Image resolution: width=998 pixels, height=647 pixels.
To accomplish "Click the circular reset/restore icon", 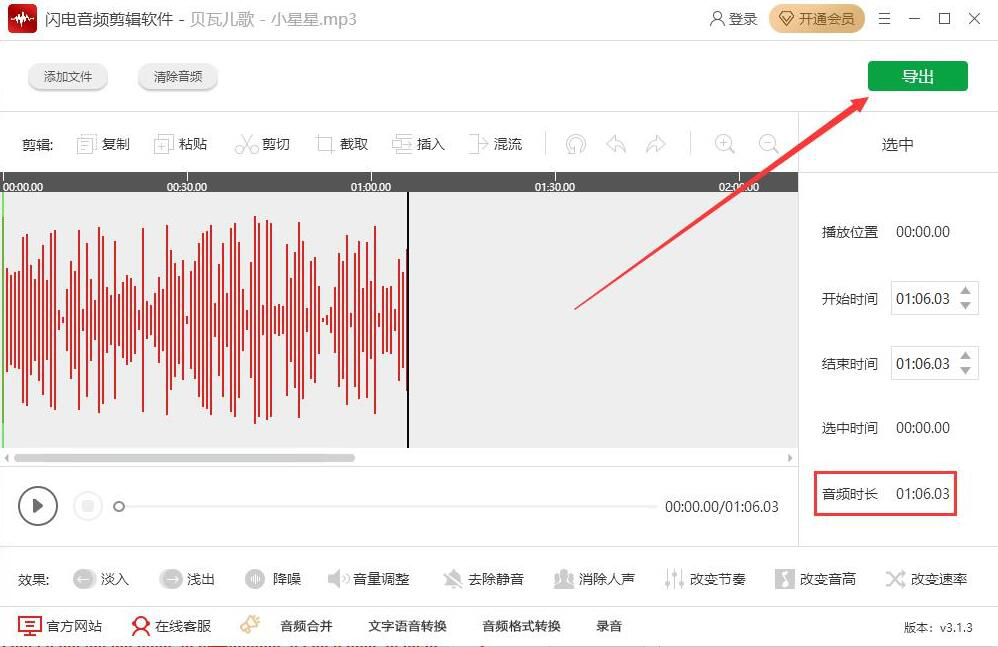I will point(575,144).
